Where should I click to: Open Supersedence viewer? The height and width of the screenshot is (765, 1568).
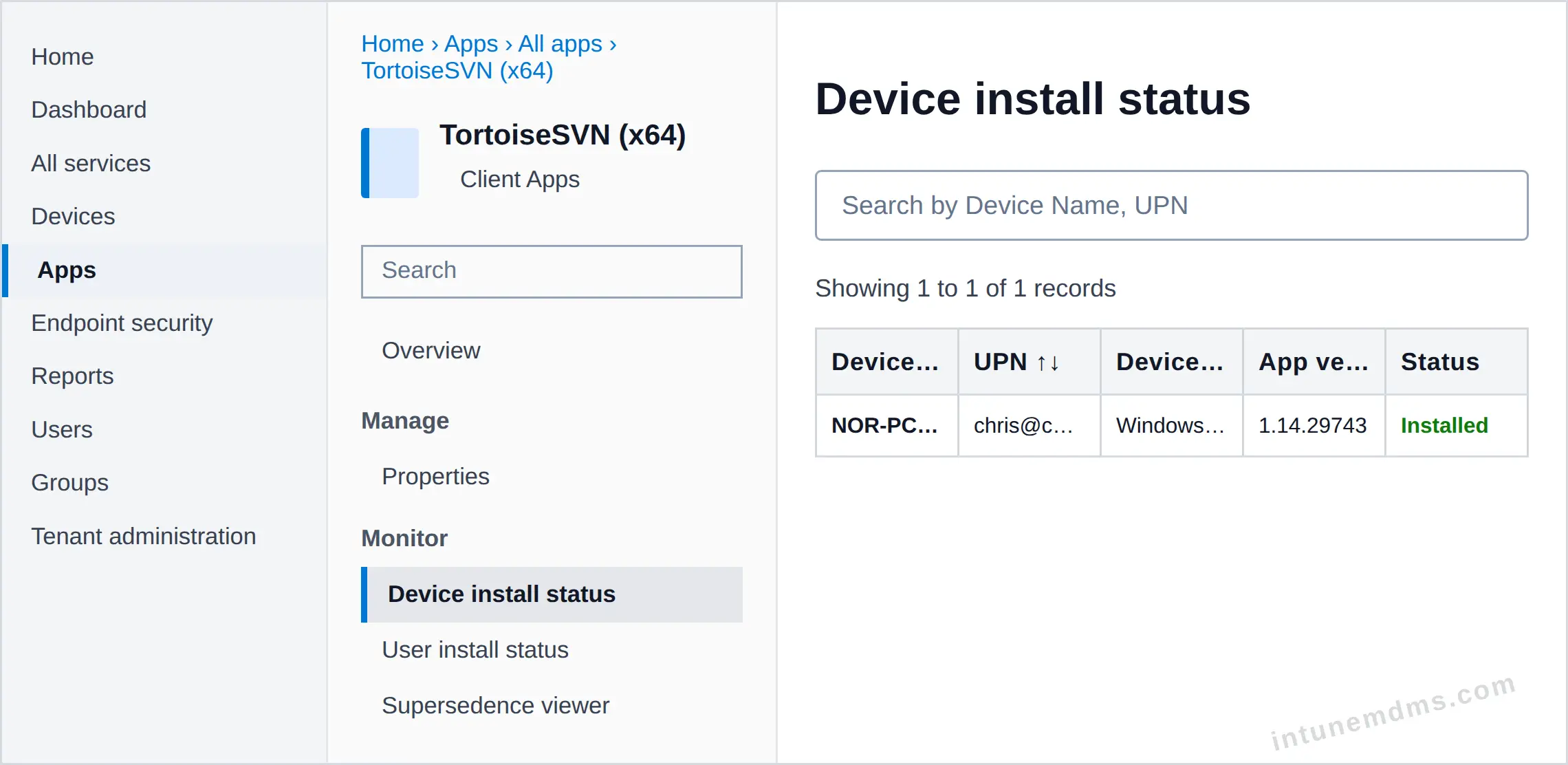point(495,705)
